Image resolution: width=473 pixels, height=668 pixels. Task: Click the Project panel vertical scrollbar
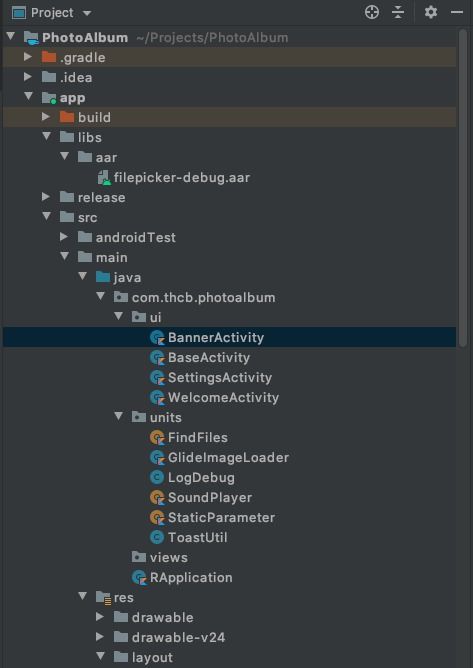463,187
